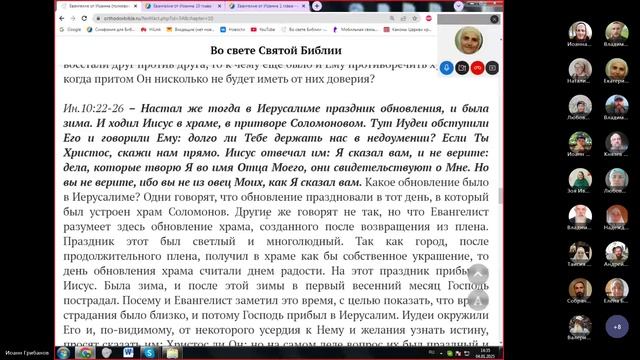Viewport: 640px width, 360px height.
Task: Switch to the third browser tab
Action: 268,6
